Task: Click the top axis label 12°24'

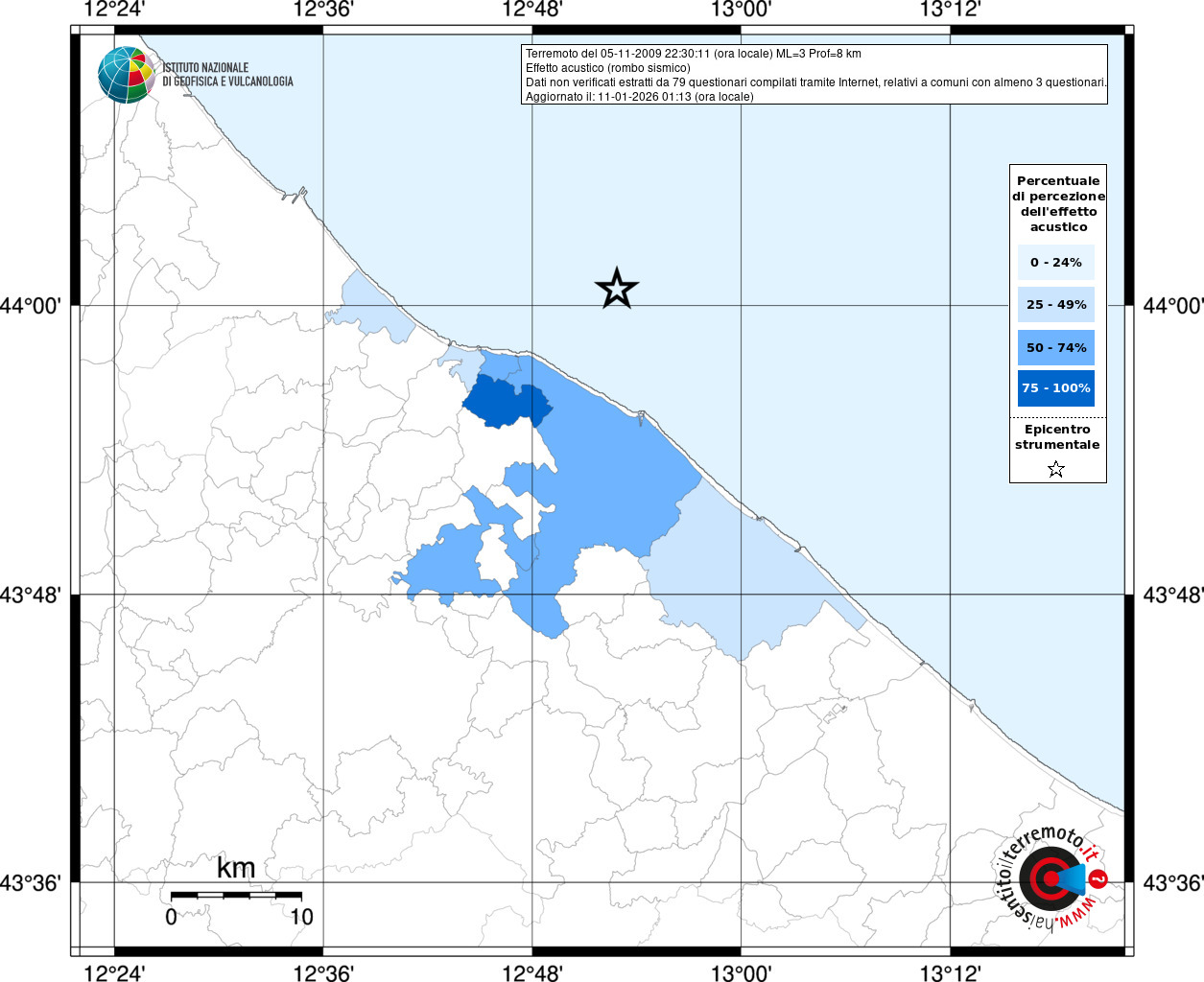Action: [x=114, y=10]
